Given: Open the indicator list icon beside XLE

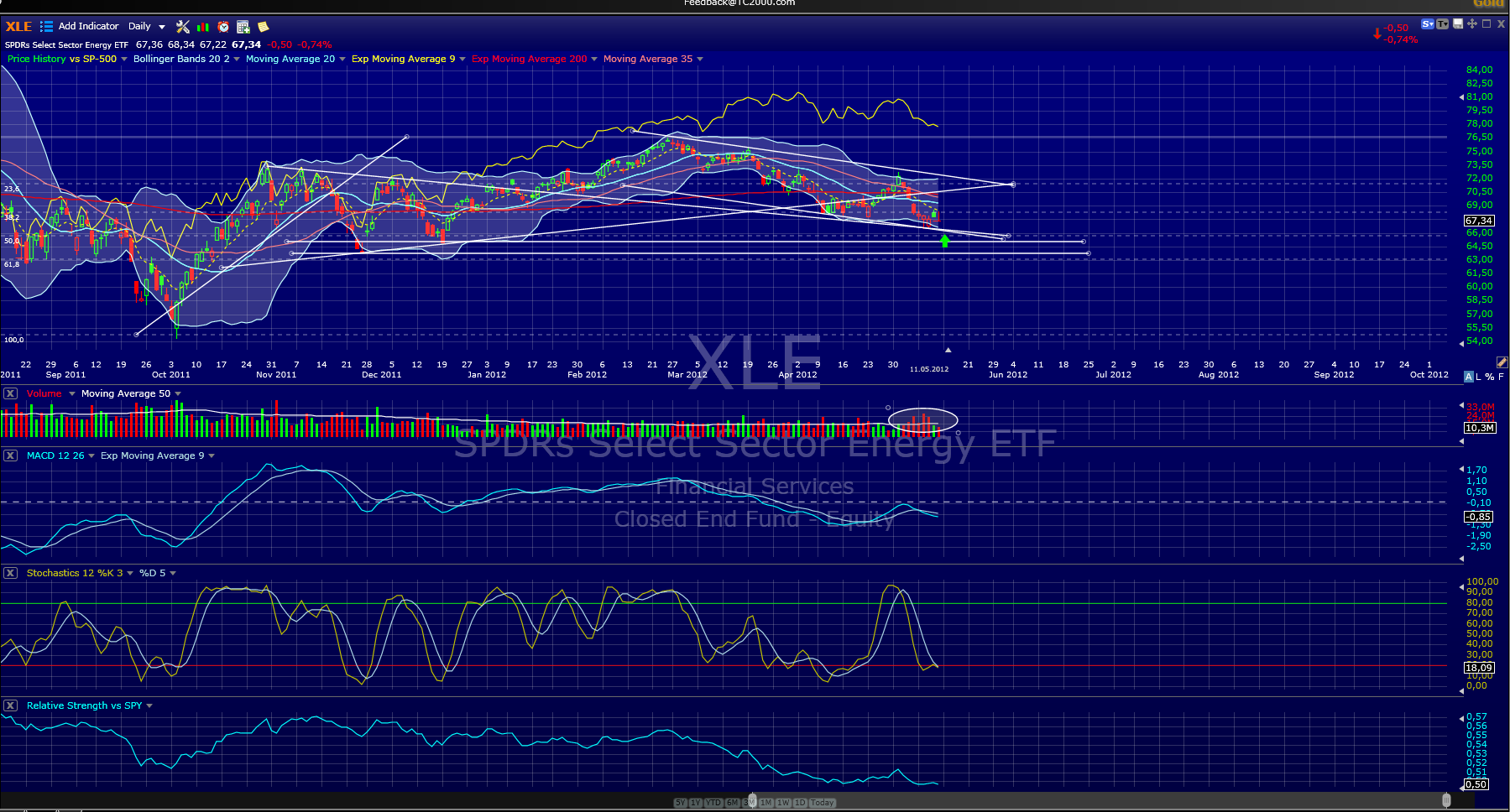Looking at the screenshot, I should pyautogui.click(x=47, y=27).
